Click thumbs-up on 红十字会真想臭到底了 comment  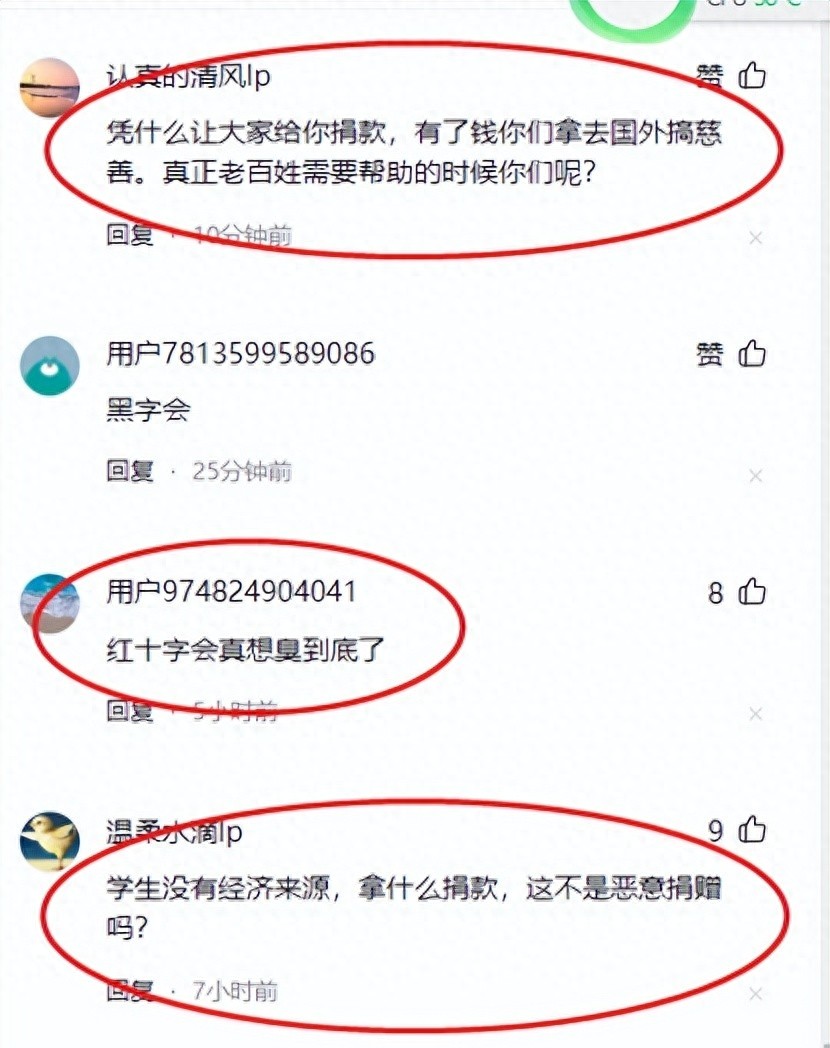tap(752, 592)
